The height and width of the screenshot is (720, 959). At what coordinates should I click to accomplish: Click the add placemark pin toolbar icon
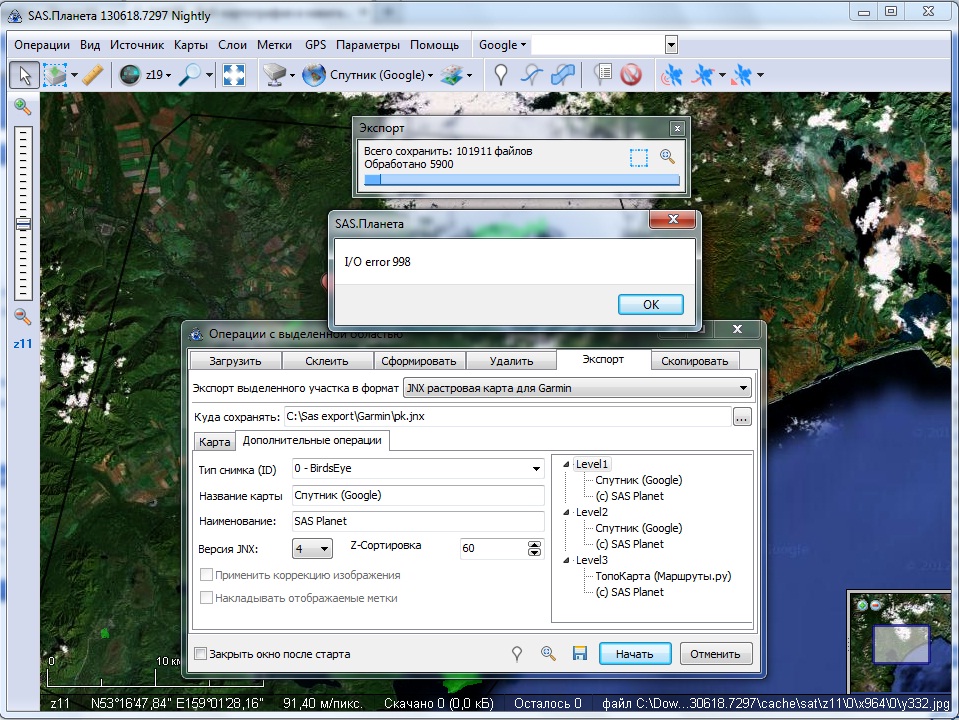501,75
